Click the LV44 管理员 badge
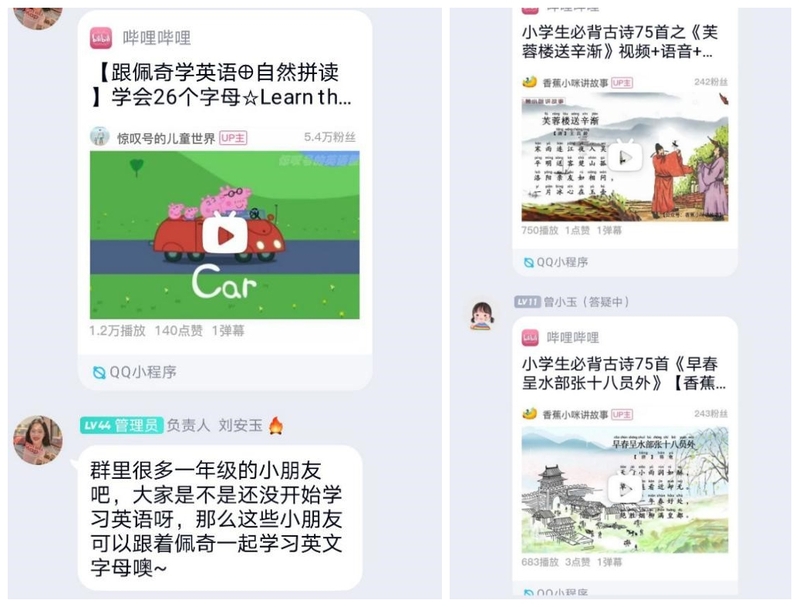This screenshot has width=799, height=607. pyautogui.click(x=121, y=425)
